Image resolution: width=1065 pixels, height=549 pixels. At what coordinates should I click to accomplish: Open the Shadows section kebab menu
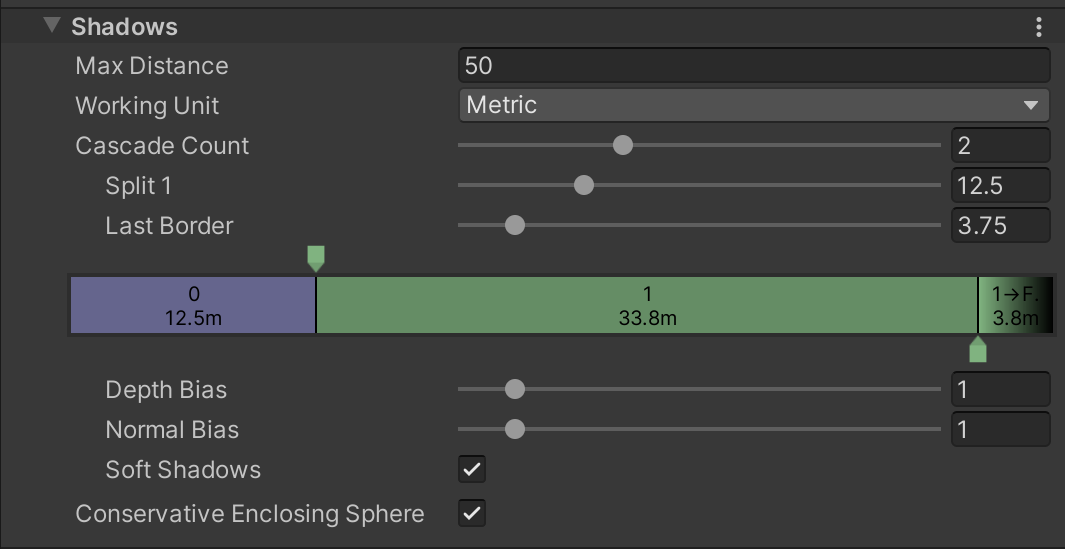(x=1040, y=27)
